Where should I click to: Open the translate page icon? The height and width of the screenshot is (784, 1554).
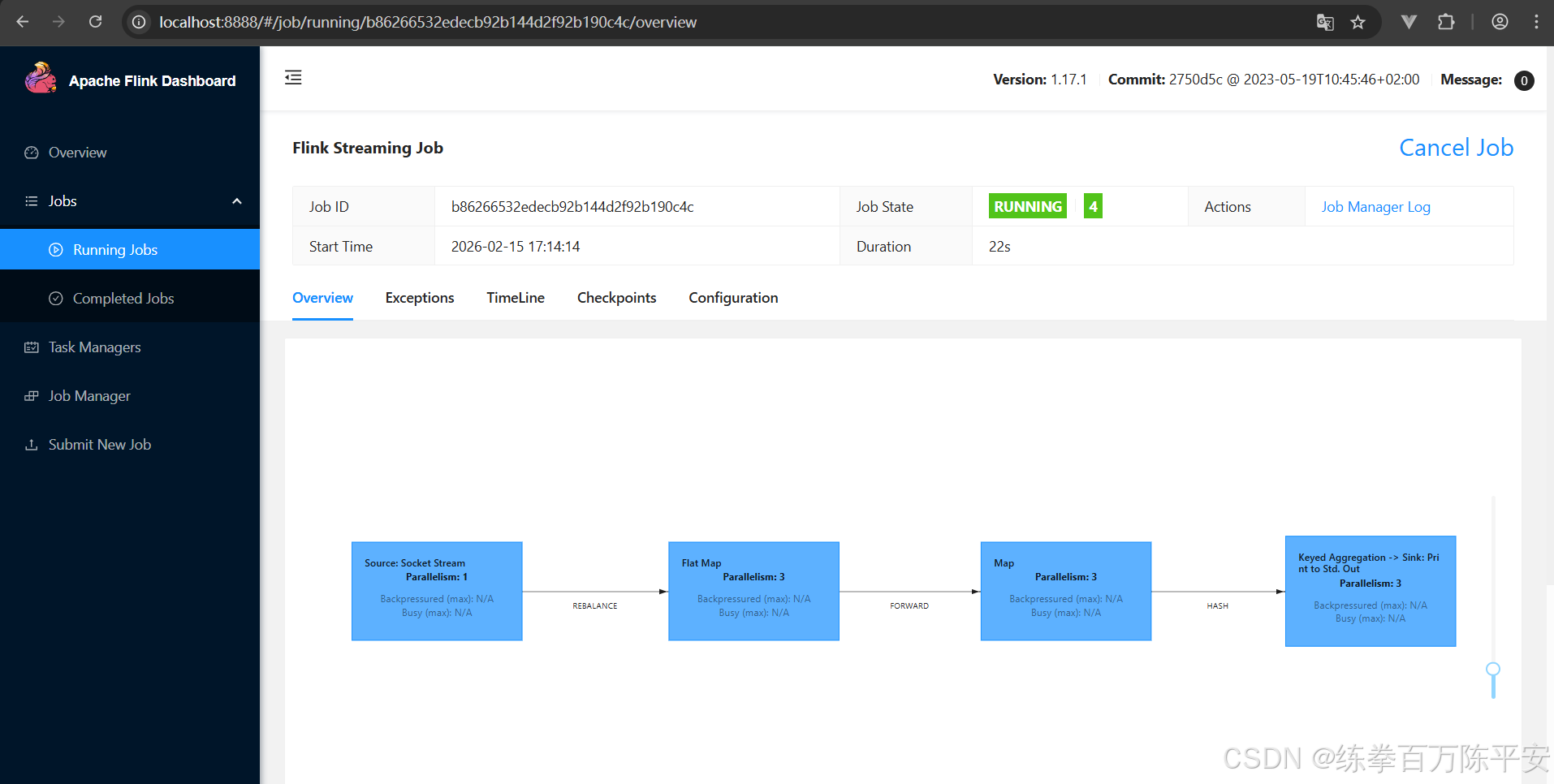1325,22
